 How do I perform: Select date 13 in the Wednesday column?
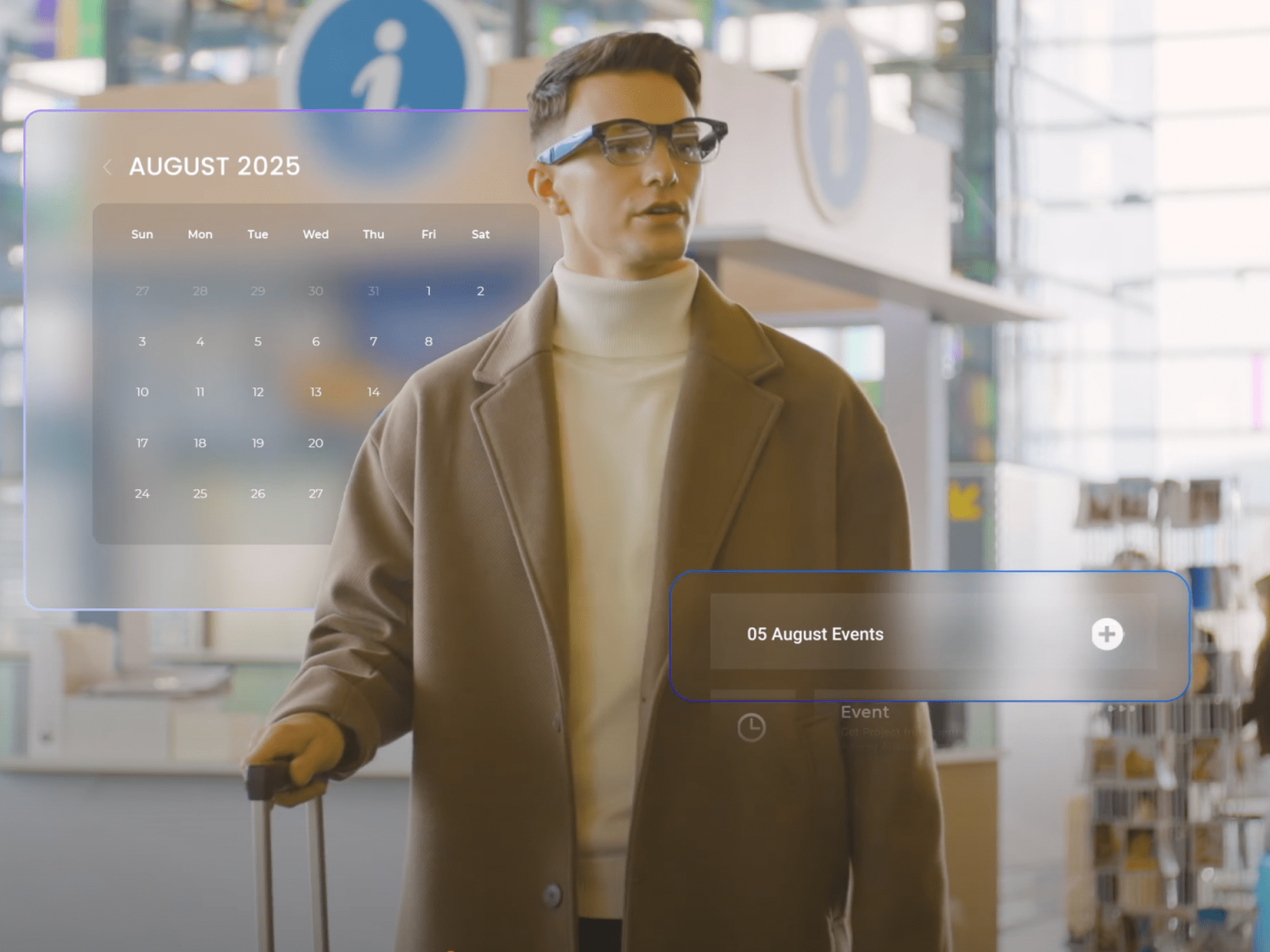coord(316,392)
